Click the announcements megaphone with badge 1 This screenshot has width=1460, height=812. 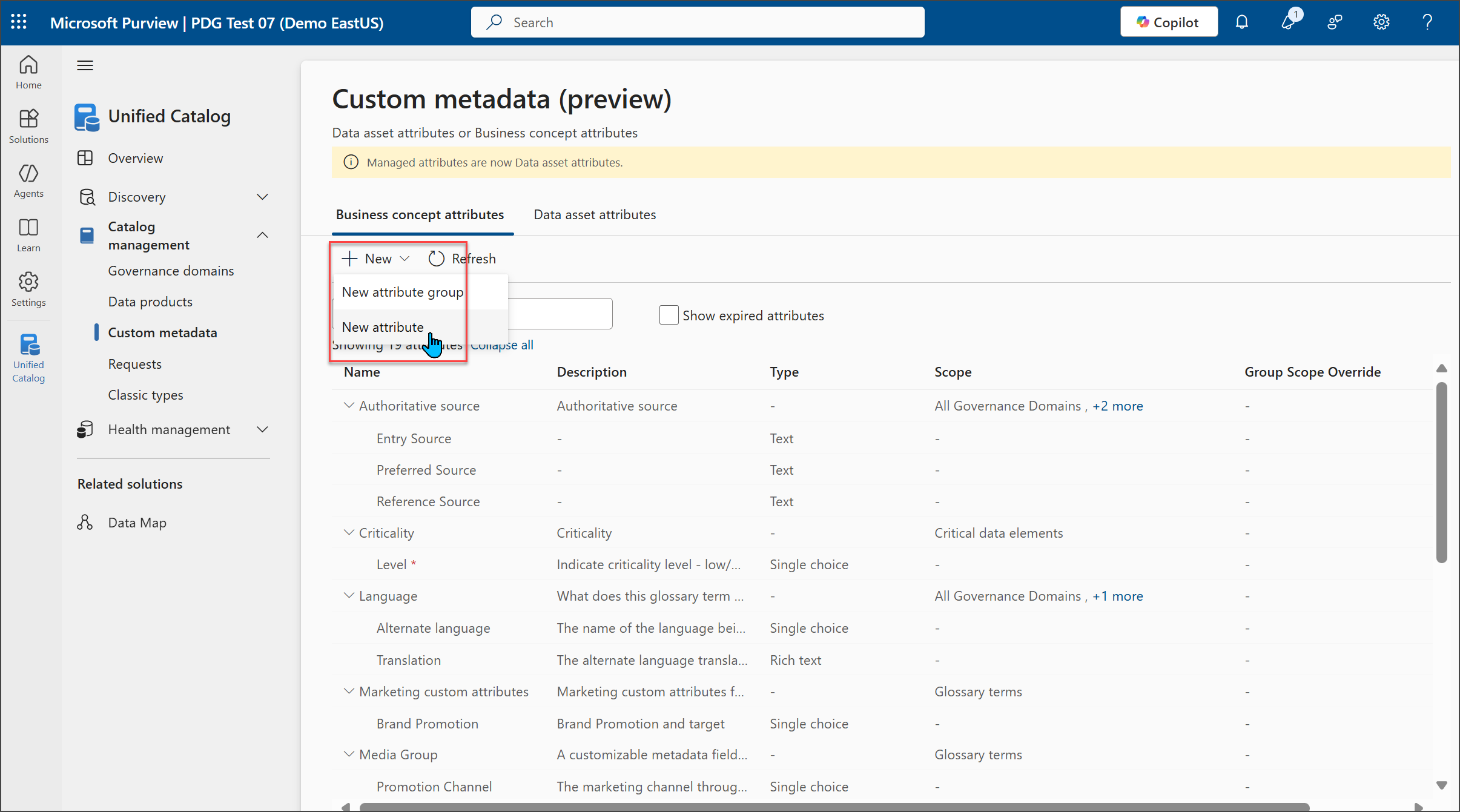coord(1289,22)
